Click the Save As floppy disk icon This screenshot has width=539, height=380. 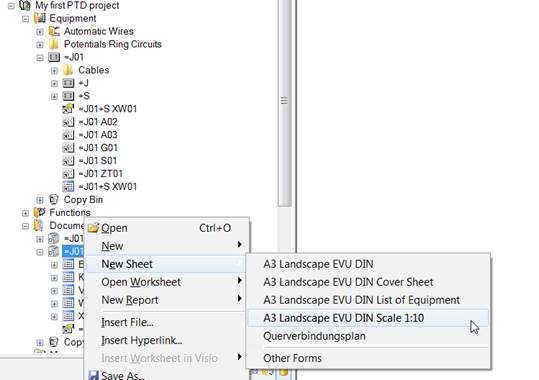pos(93,375)
